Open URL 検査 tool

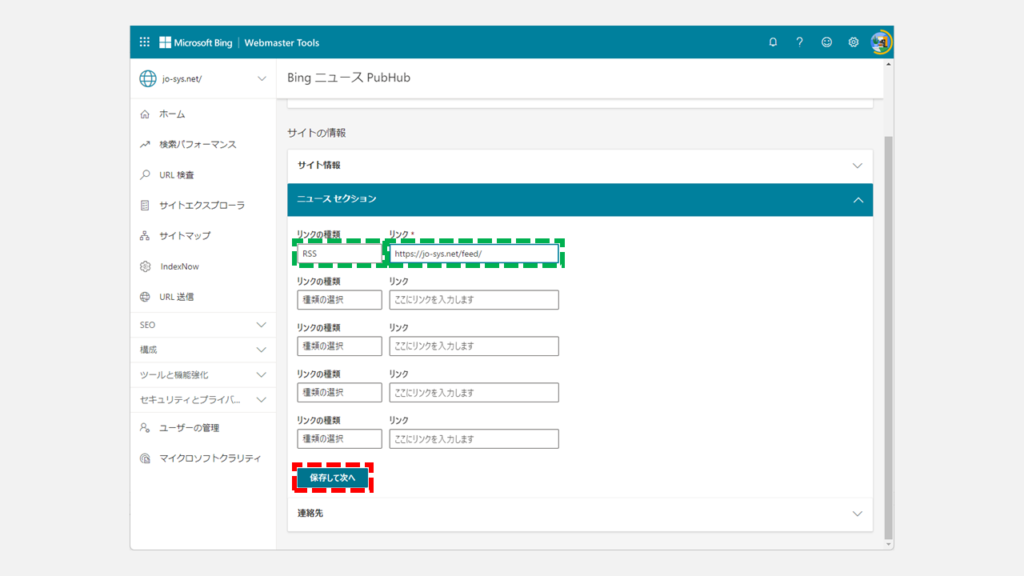tap(176, 175)
